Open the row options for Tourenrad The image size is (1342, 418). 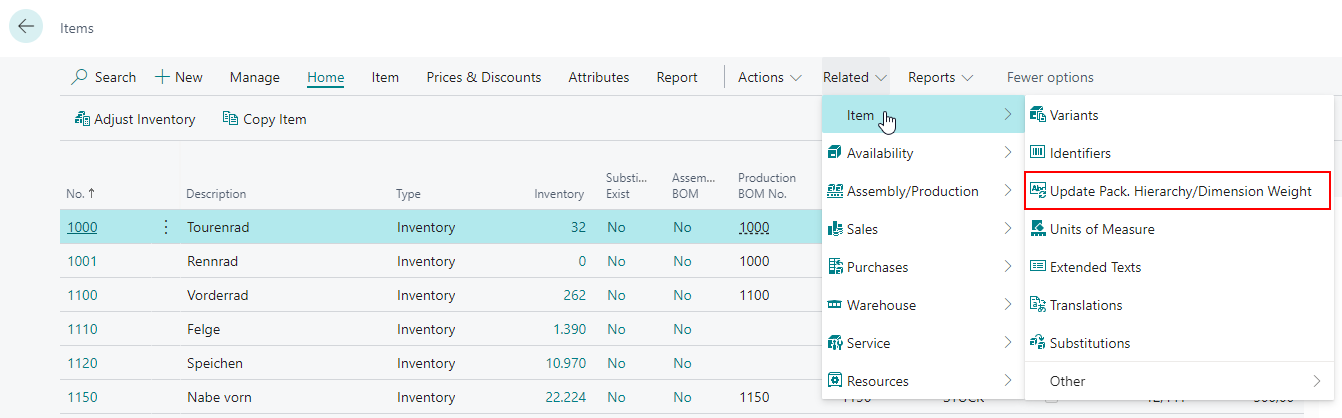[166, 227]
